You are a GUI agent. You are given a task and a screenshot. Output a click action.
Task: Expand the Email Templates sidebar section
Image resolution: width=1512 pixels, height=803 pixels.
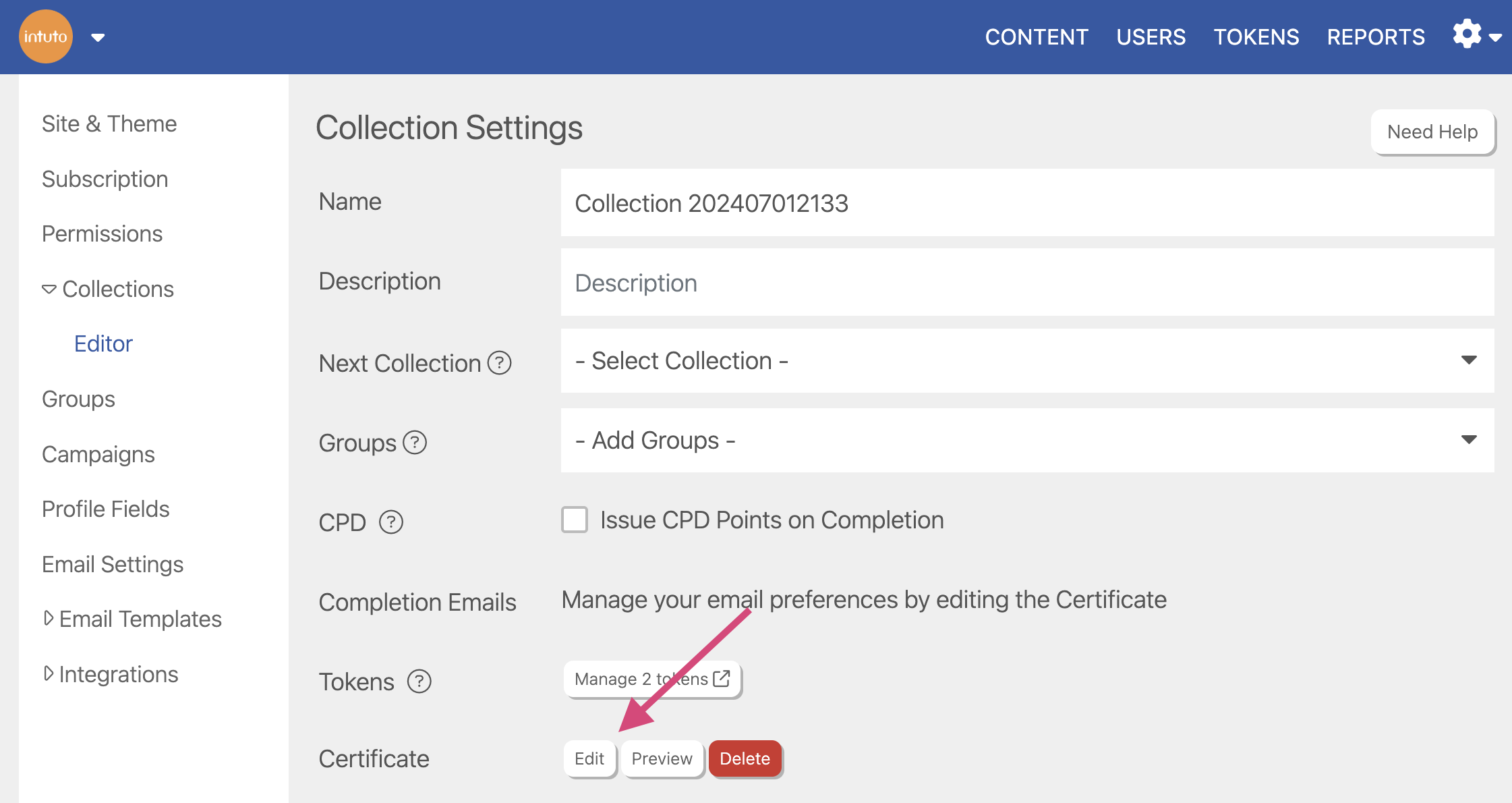click(48, 618)
